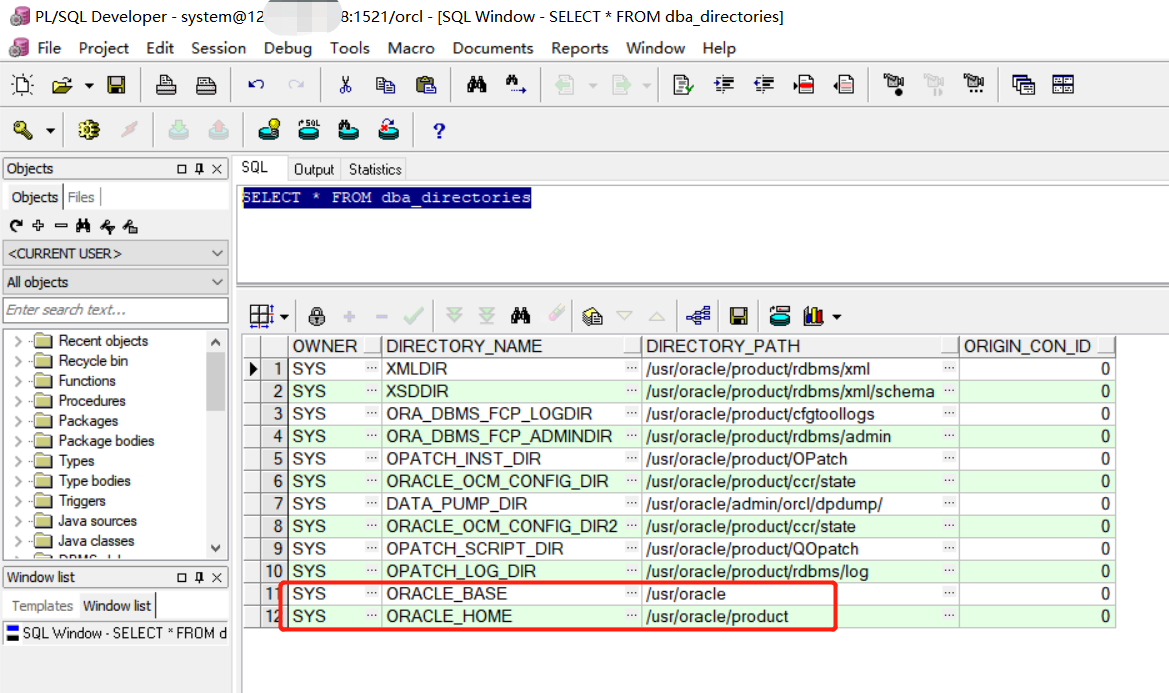
Task: Switch to the Statistics tab
Action: point(375,169)
